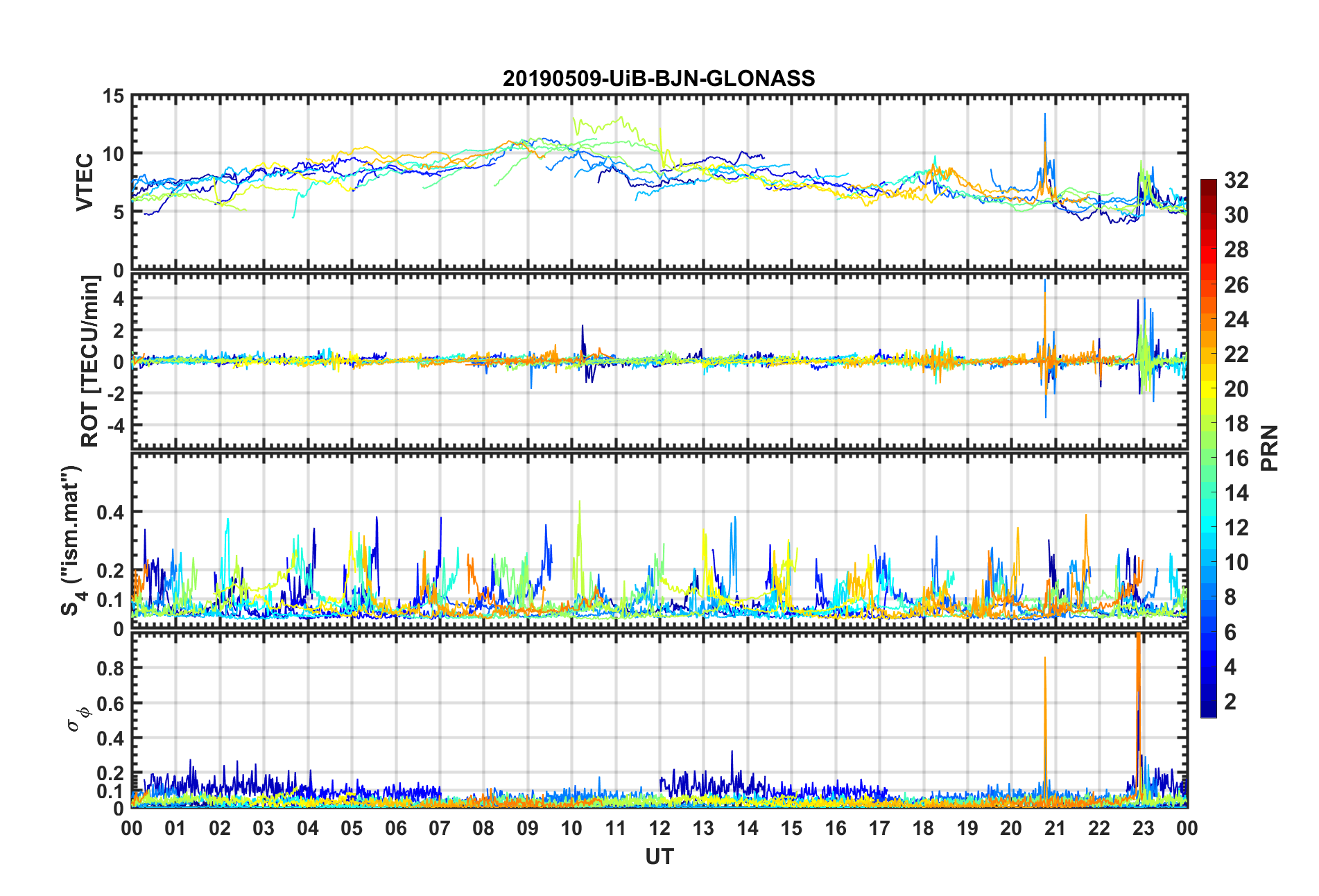Select ROT axis tick label "-4"
This screenshot has height=896, width=1319.
coord(114,424)
